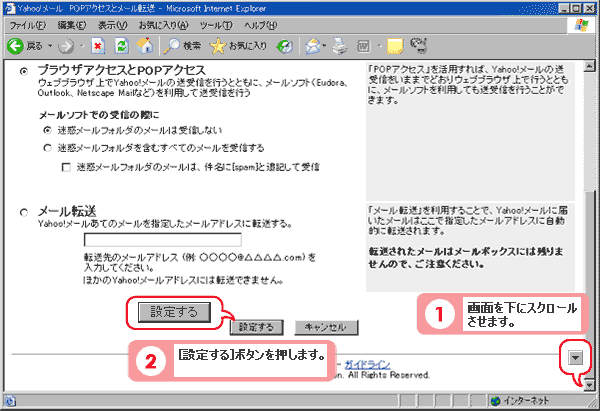The width and height of the screenshot is (600, 411).
Task: Select 迷惑メールフォルダを含むすべてのメールを受信する radio option
Action: (x=47, y=148)
